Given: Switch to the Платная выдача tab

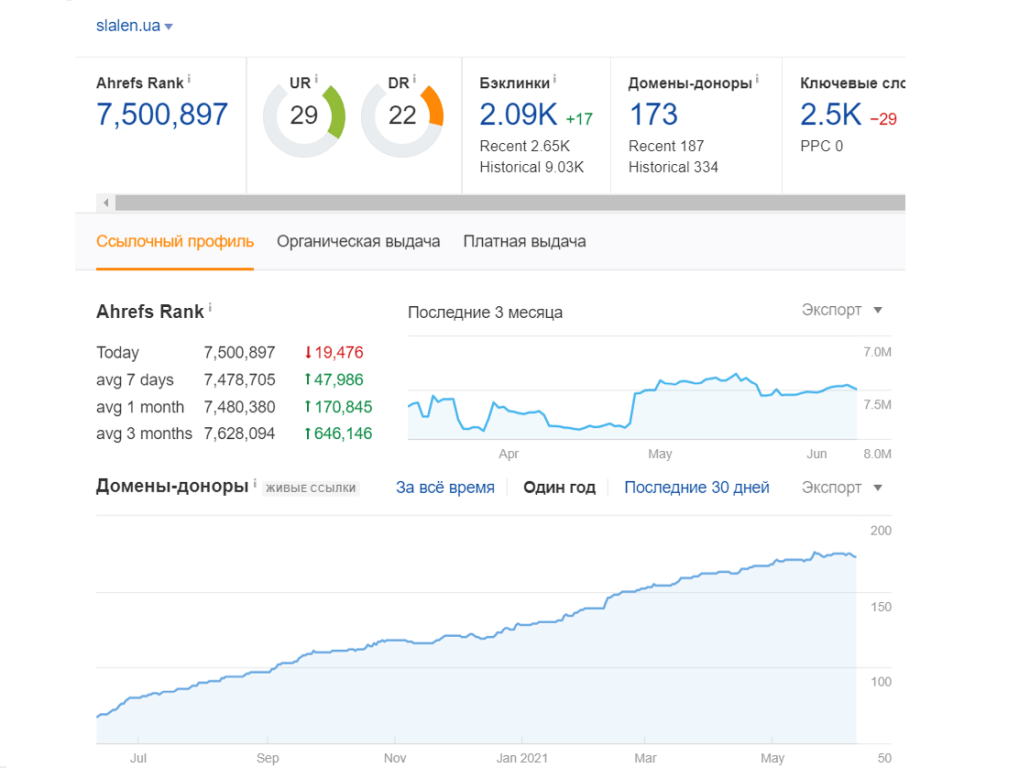Looking at the screenshot, I should pos(524,242).
